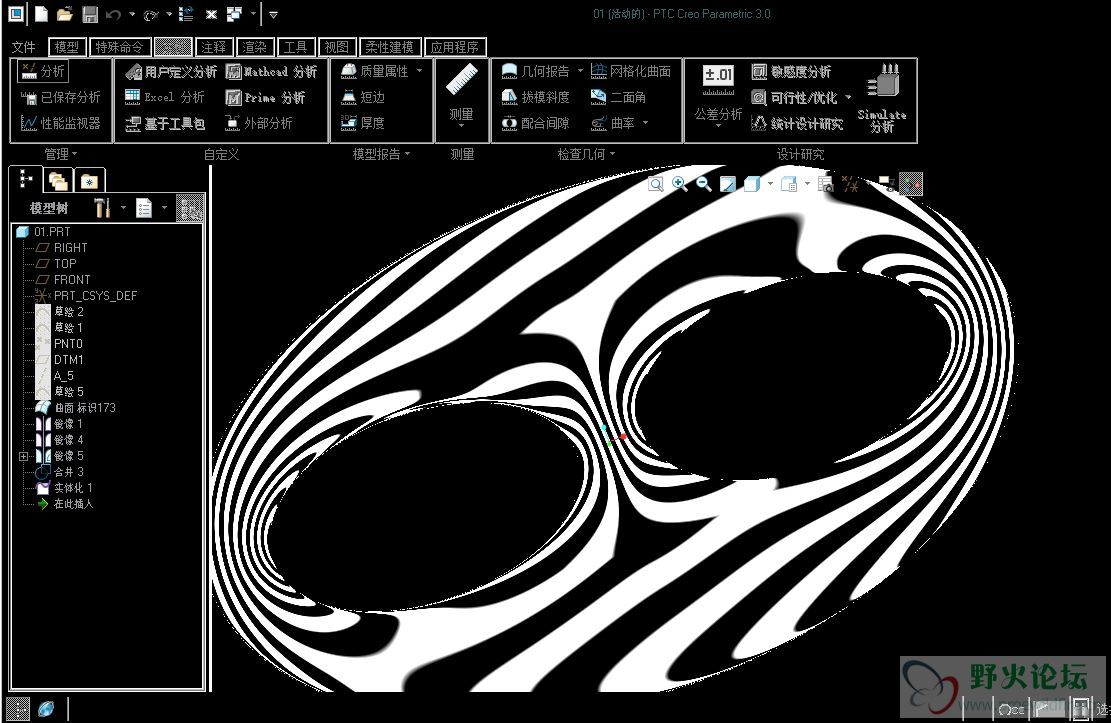Image resolution: width=1111 pixels, height=723 pixels.
Task: Expand the 质量属性 dropdown arrow
Action: 419,70
